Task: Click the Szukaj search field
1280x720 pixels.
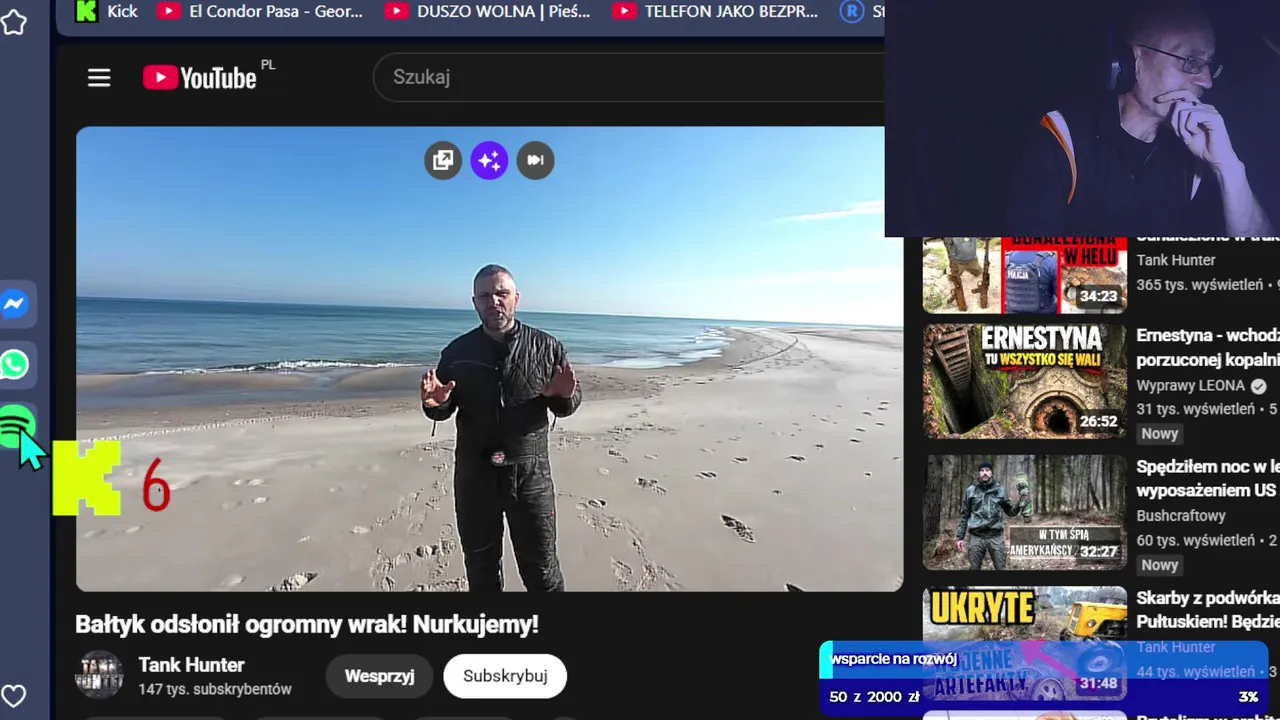Action: pos(628,77)
